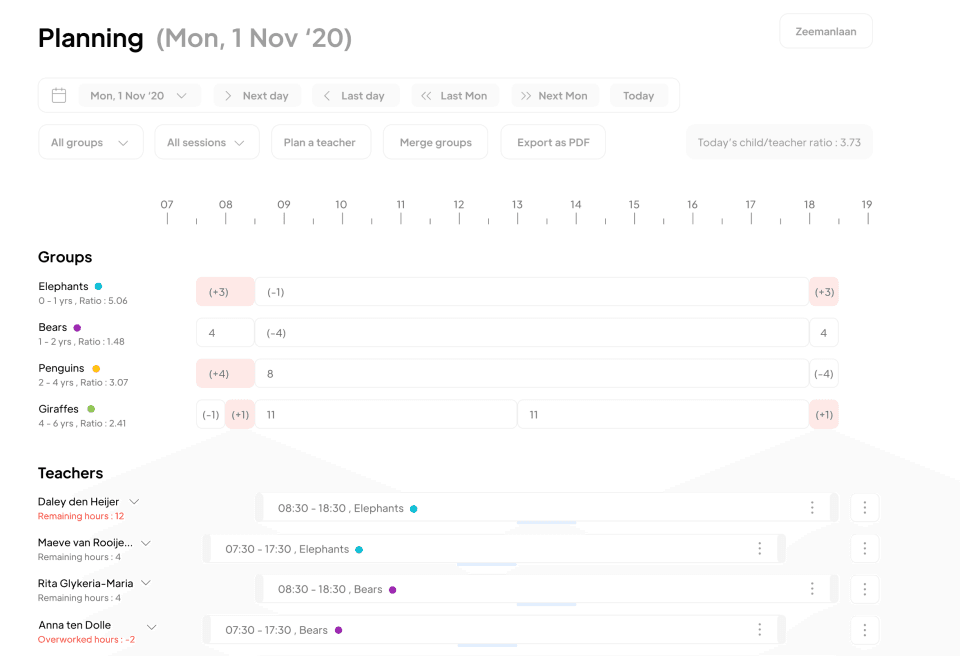Select Bears morning block showing 4
The height and width of the screenshot is (656, 960).
(x=225, y=333)
